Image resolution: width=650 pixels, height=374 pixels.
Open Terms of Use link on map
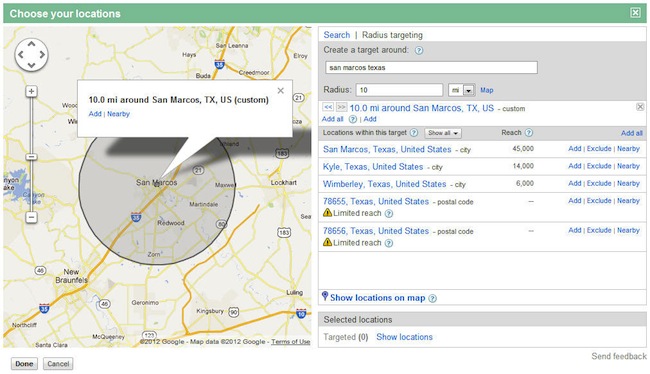click(291, 342)
